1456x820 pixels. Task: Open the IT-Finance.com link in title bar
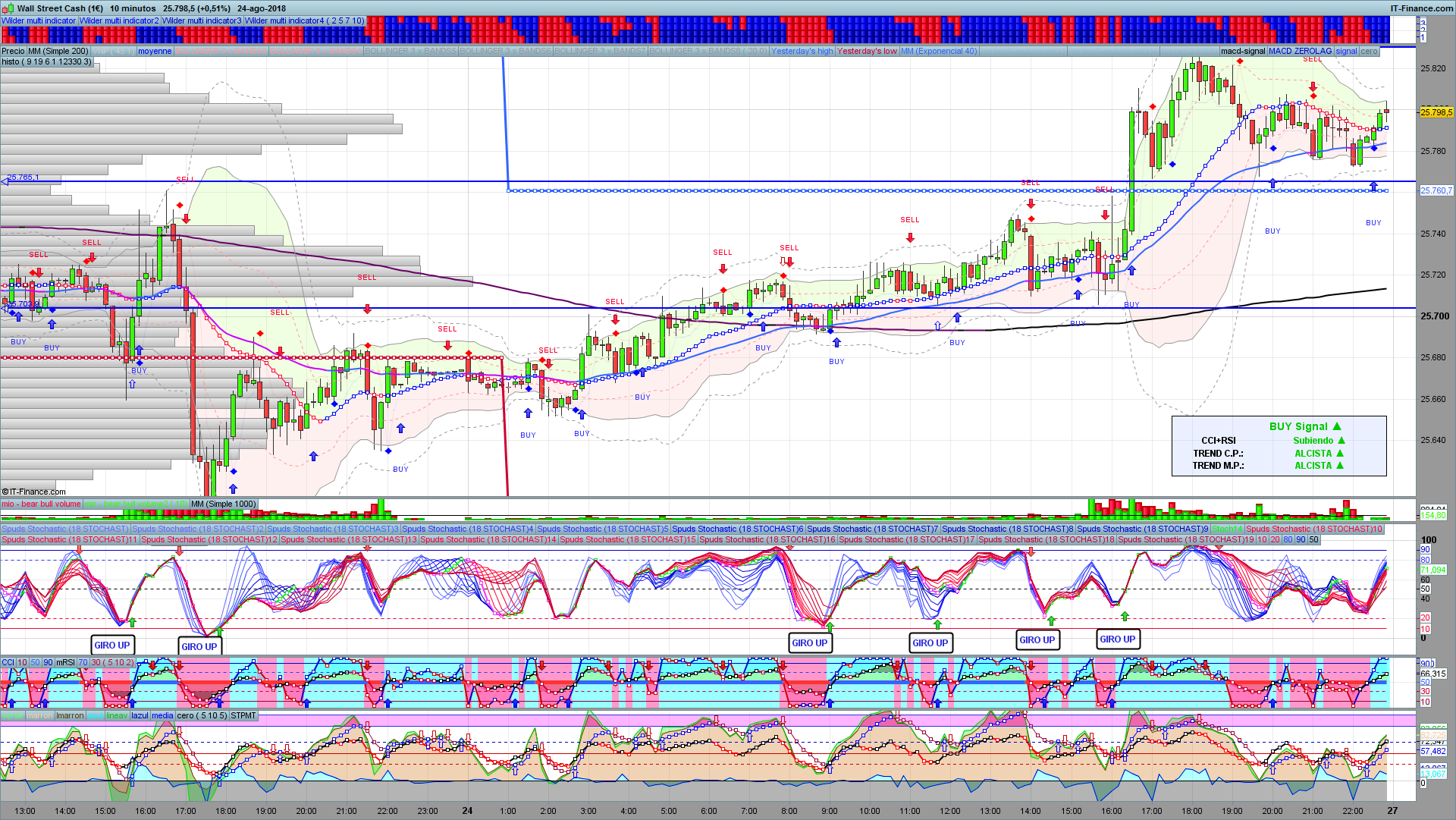(x=1422, y=8)
